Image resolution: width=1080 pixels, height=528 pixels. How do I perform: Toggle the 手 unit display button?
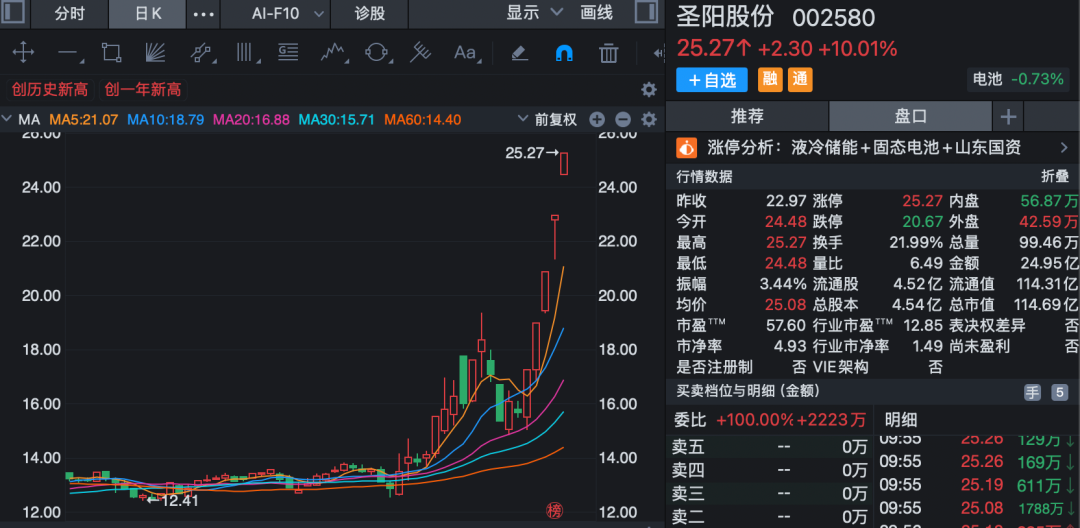tap(1031, 392)
